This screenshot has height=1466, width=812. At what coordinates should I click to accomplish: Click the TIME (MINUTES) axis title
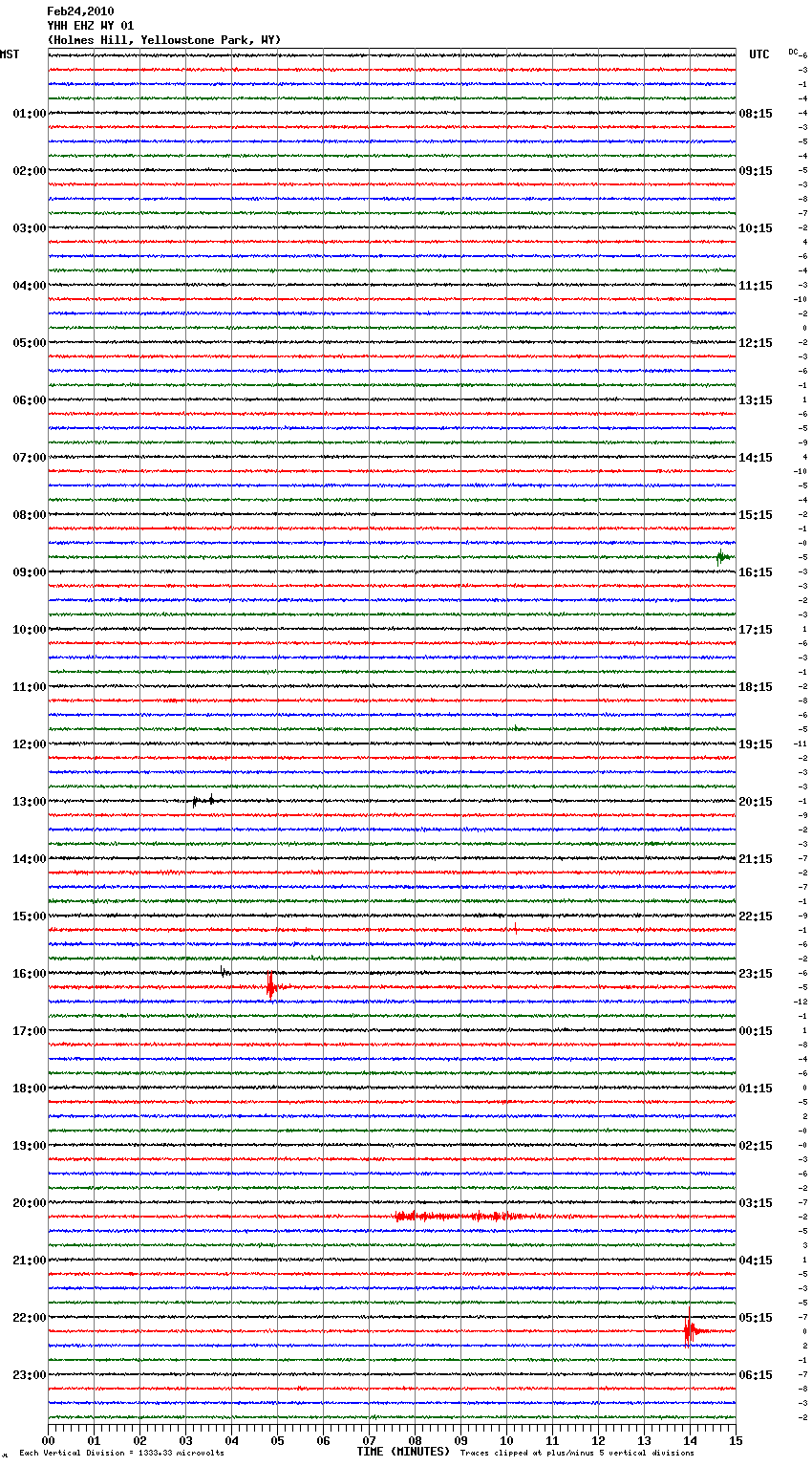coord(403,1452)
